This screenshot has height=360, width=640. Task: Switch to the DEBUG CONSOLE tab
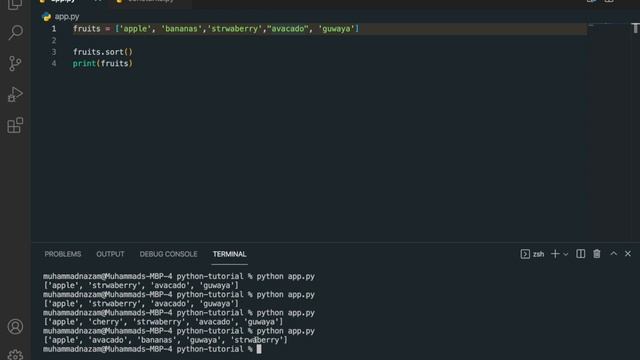[168, 254]
